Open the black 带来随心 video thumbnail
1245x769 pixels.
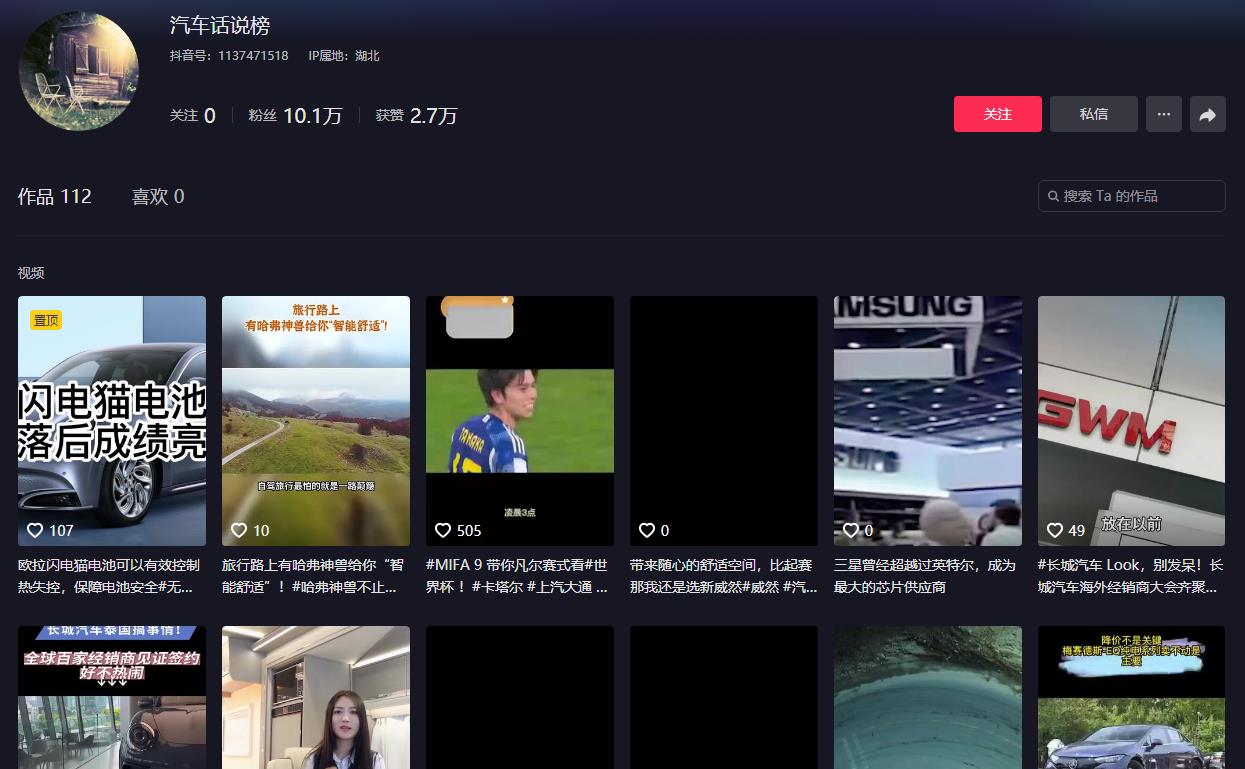coord(724,421)
